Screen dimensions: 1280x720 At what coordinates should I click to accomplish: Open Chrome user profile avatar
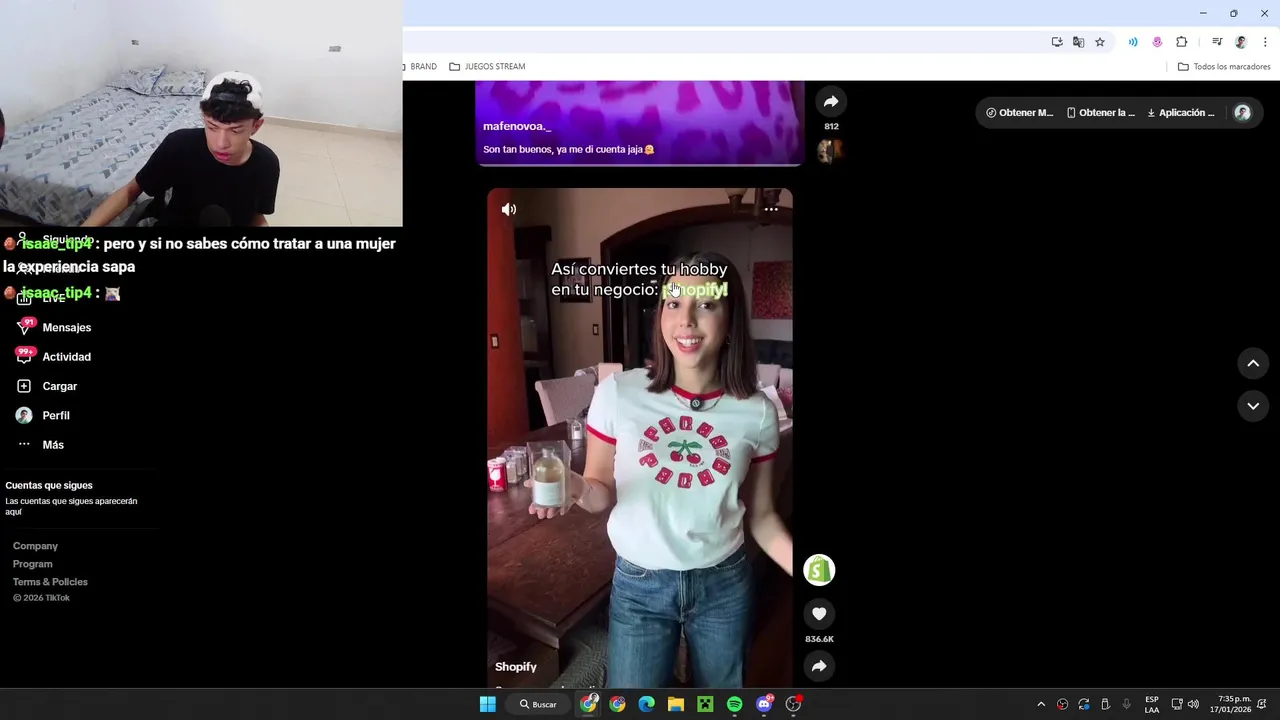coord(1241,42)
